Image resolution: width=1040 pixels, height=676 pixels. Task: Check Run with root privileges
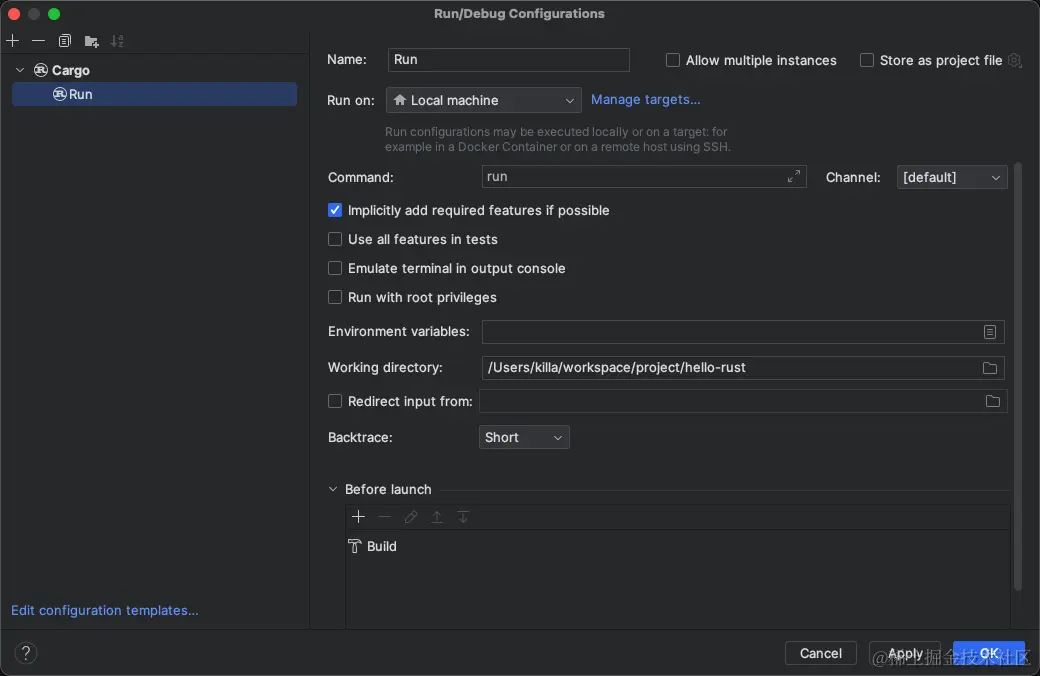pyautogui.click(x=335, y=297)
